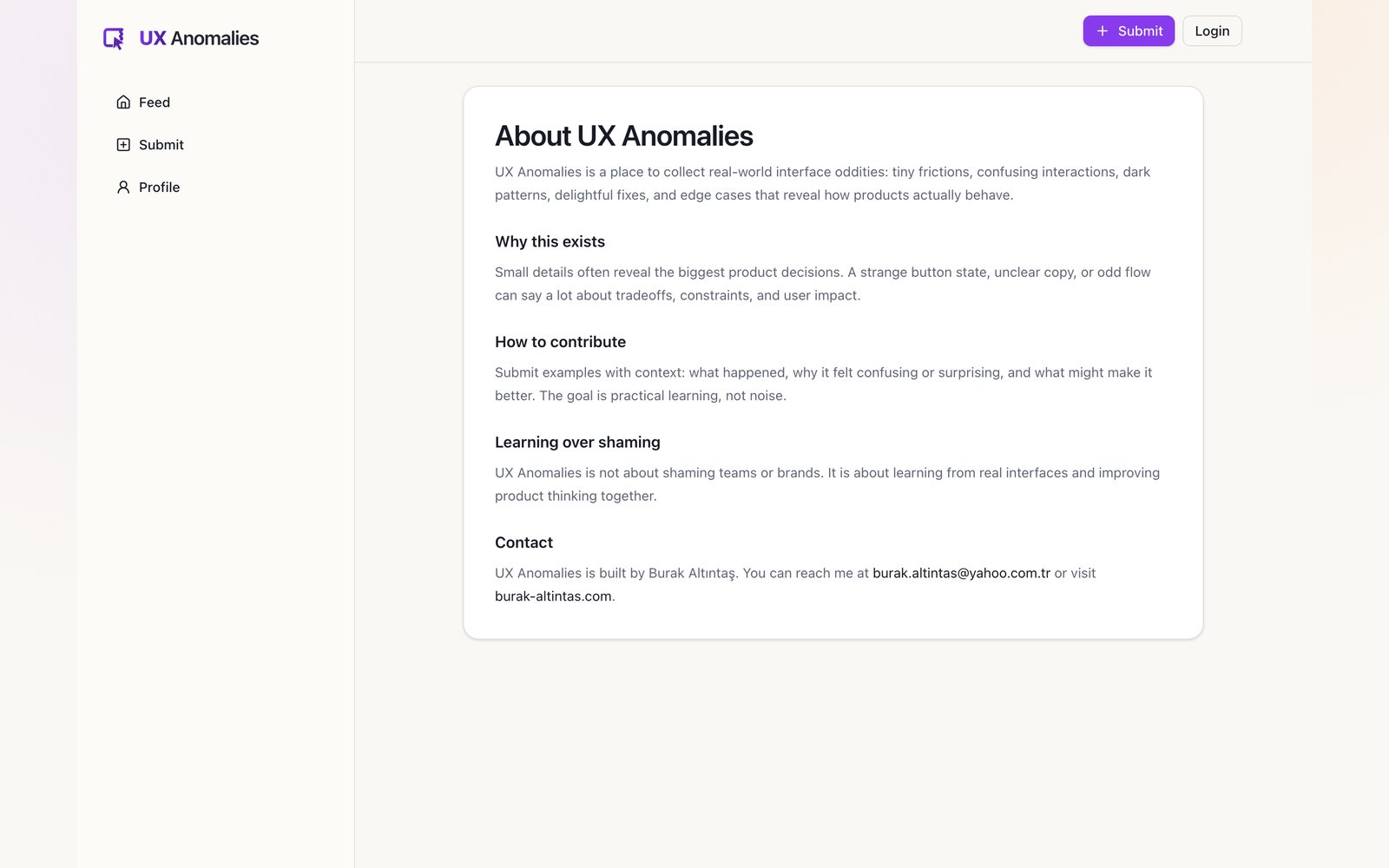
Task: Click the plus icon in purple Submit button
Action: (1103, 31)
